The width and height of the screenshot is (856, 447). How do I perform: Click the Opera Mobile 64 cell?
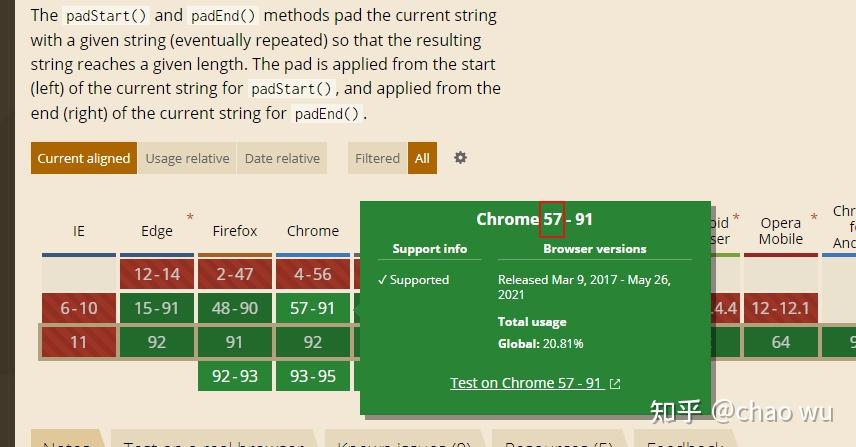point(781,342)
